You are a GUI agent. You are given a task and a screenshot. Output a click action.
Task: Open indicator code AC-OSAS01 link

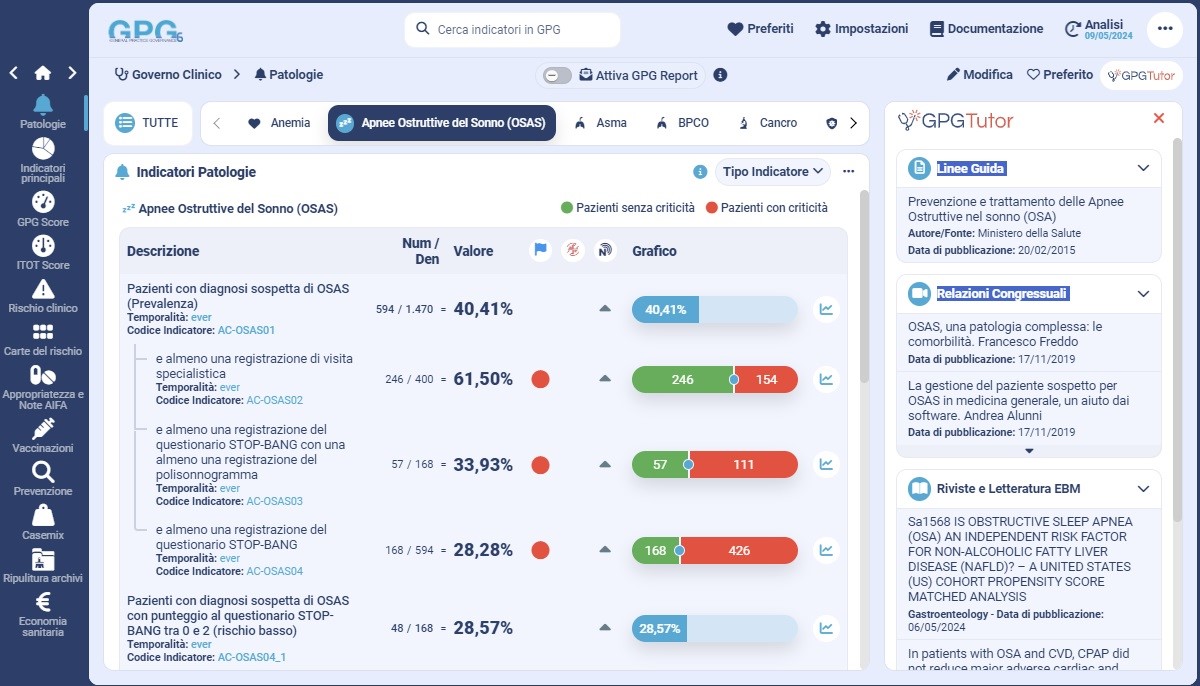(246, 330)
